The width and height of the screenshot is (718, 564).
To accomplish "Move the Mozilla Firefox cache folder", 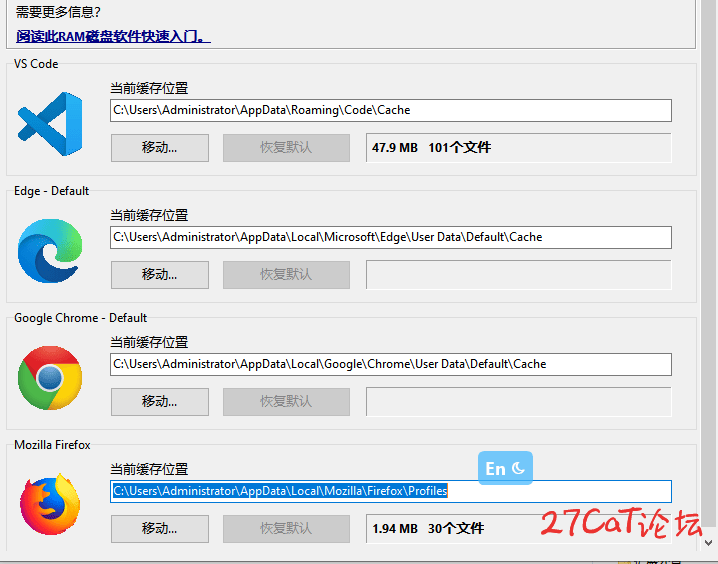I will (x=160, y=529).
